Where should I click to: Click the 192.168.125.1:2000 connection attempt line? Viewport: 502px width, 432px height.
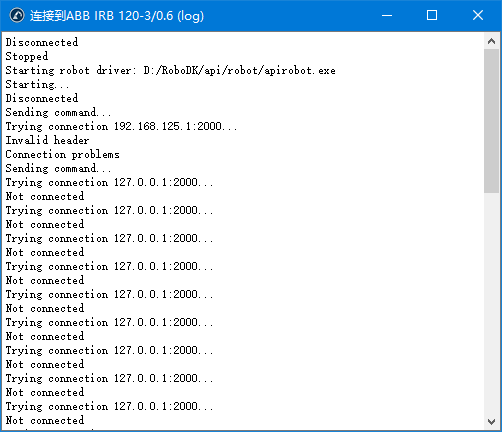coord(121,126)
